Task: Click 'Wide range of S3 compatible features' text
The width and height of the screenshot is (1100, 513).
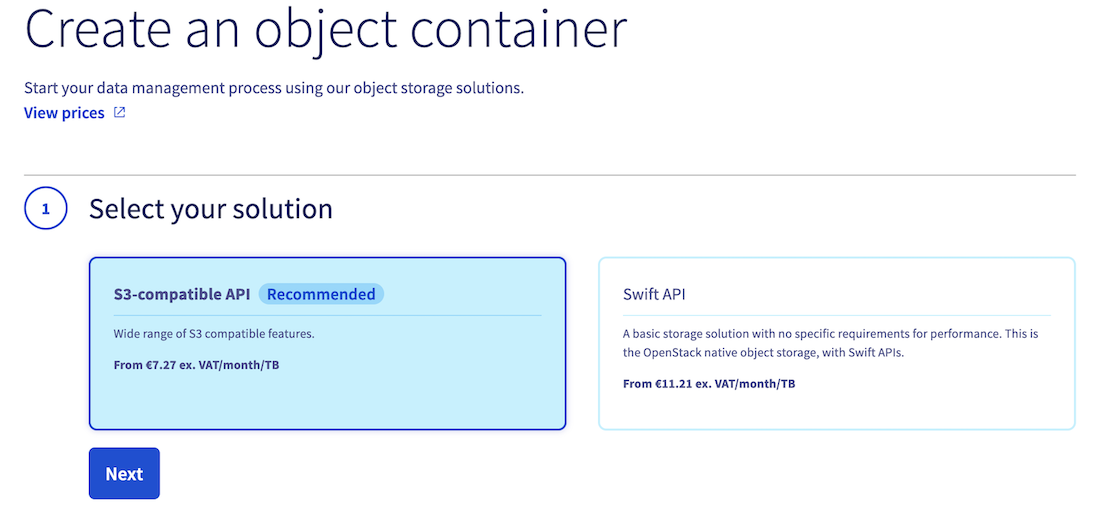Action: click(214, 333)
